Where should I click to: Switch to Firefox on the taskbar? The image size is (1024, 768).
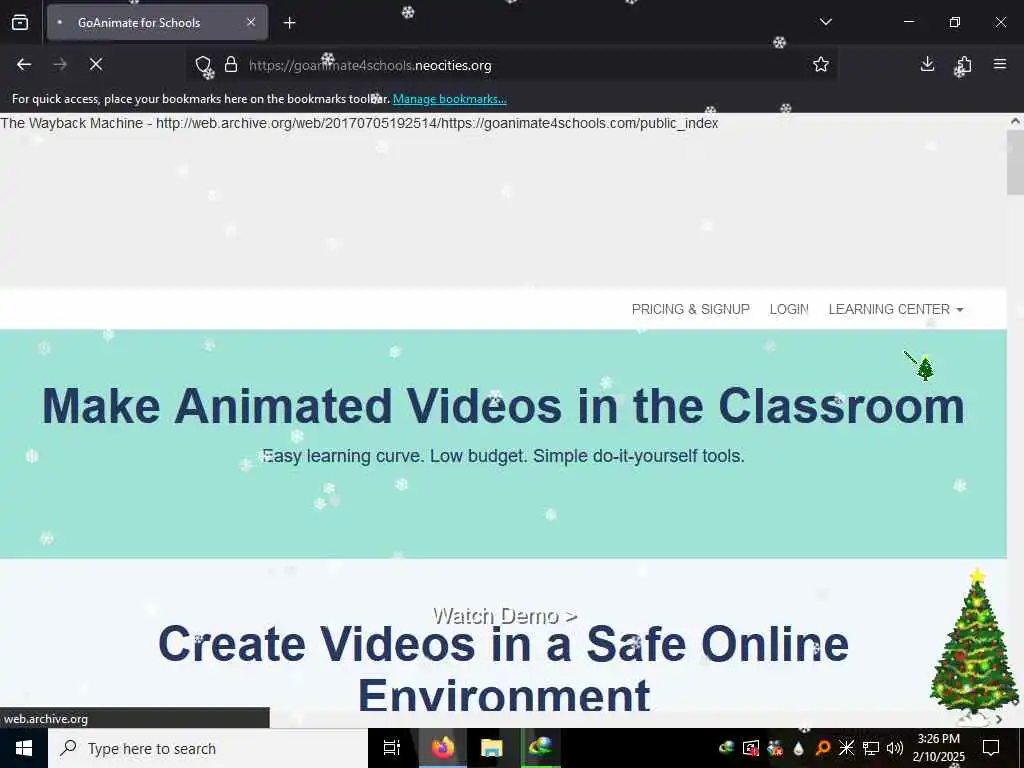(442, 748)
